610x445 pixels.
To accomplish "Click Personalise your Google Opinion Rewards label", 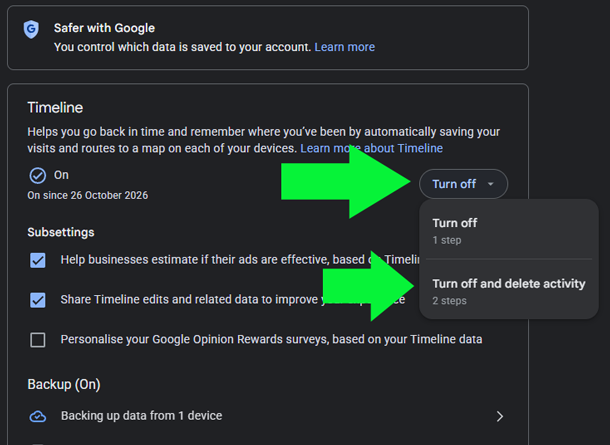I will [x=271, y=340].
